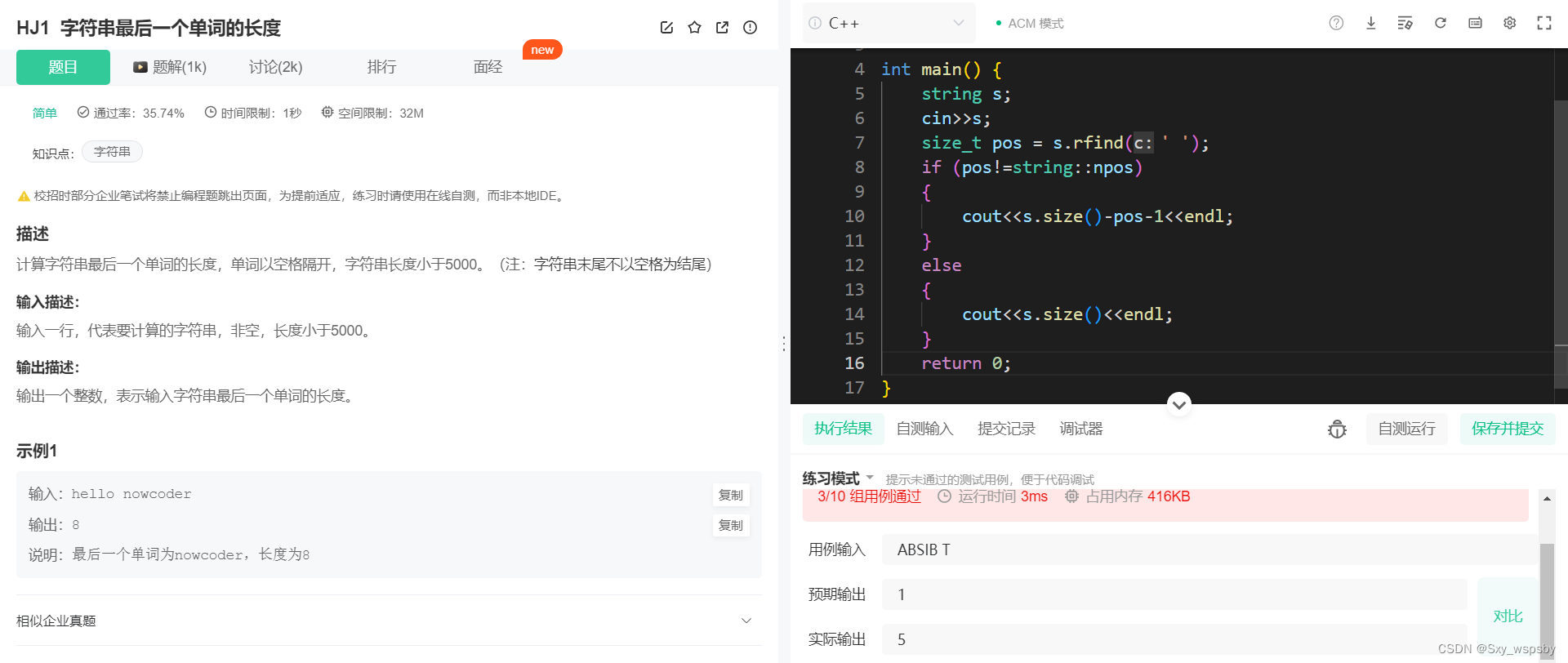
Task: Reset code with the refresh icon
Action: [x=1441, y=23]
